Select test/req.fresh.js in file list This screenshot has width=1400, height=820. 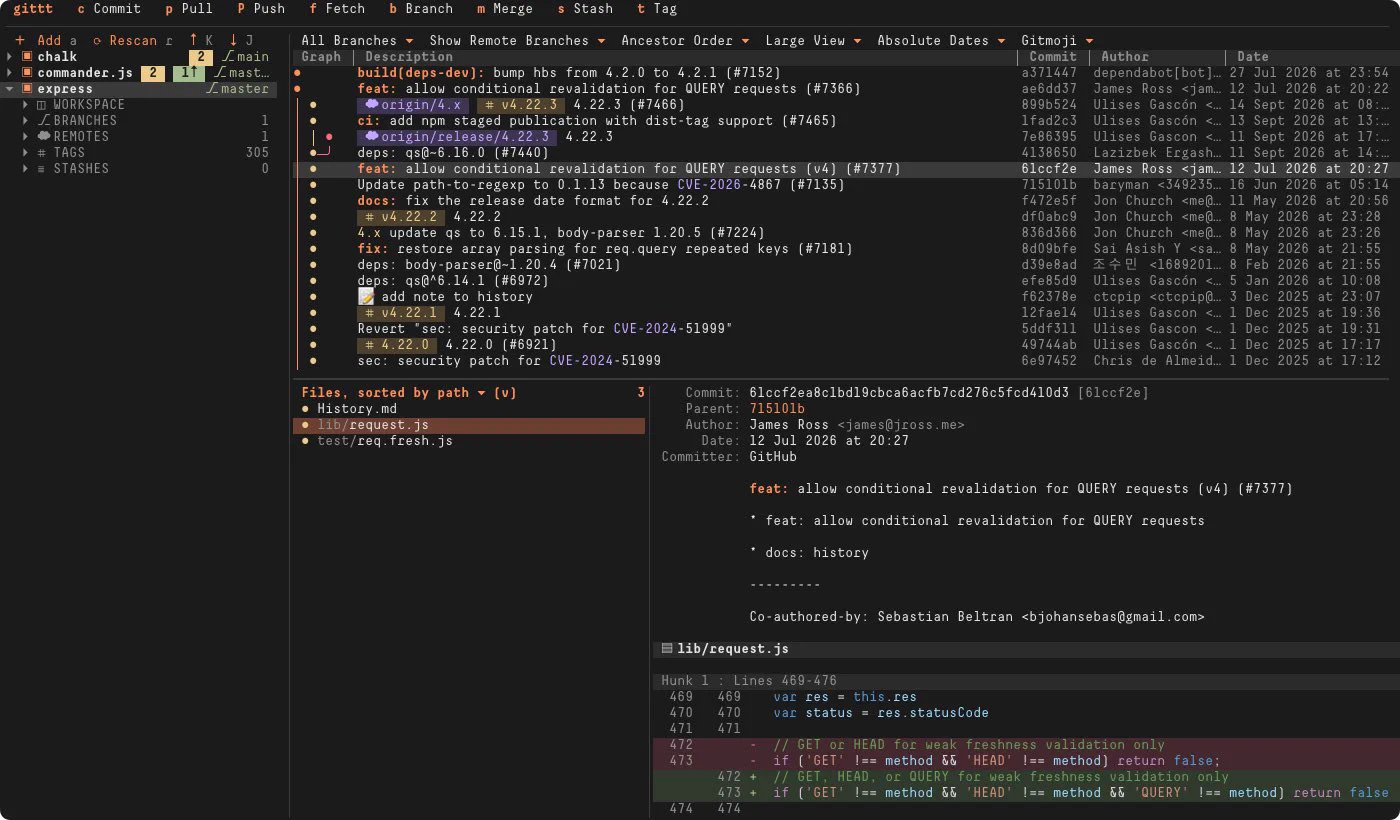pos(385,441)
